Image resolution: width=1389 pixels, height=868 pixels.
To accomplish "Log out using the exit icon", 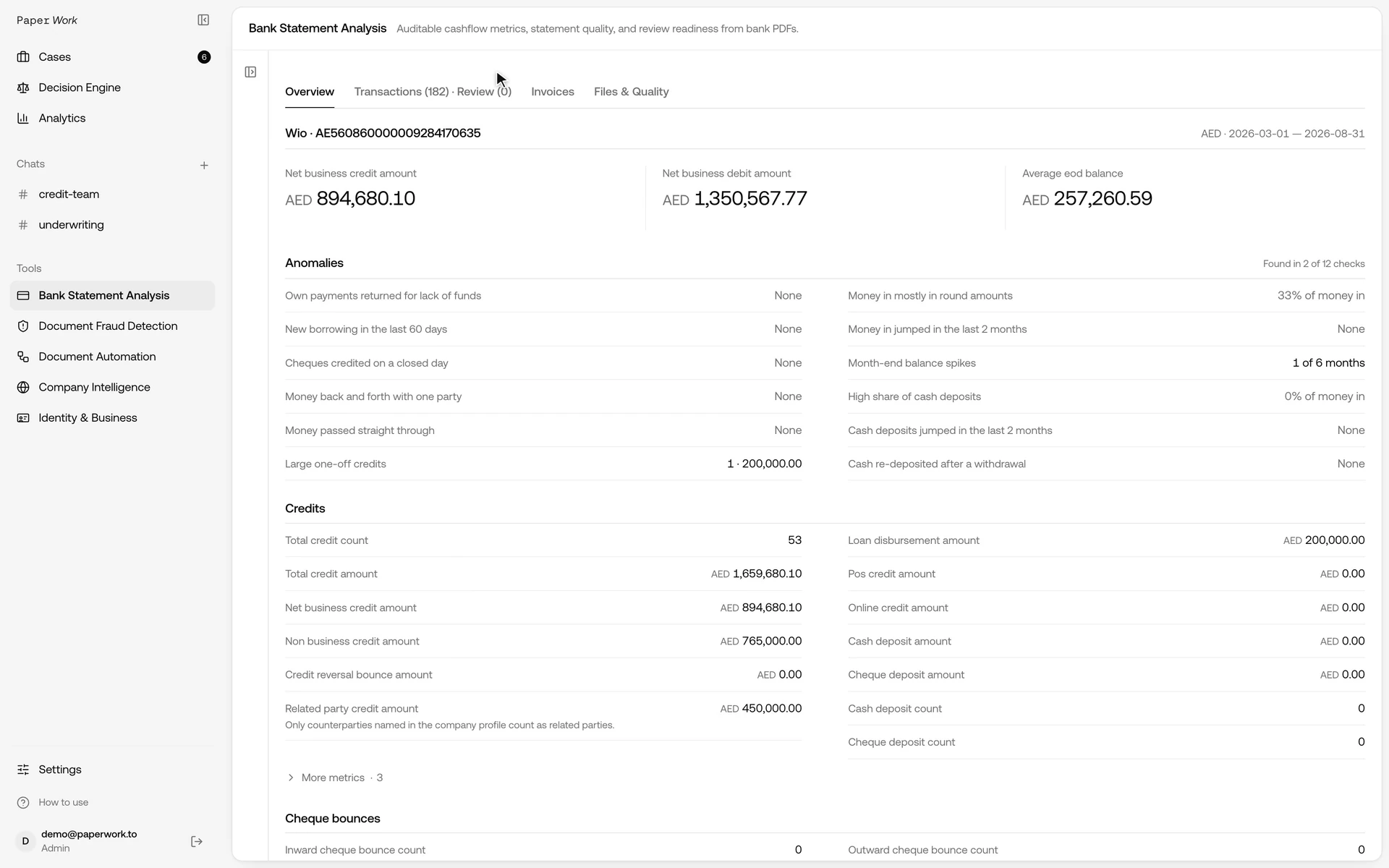I will [x=197, y=841].
